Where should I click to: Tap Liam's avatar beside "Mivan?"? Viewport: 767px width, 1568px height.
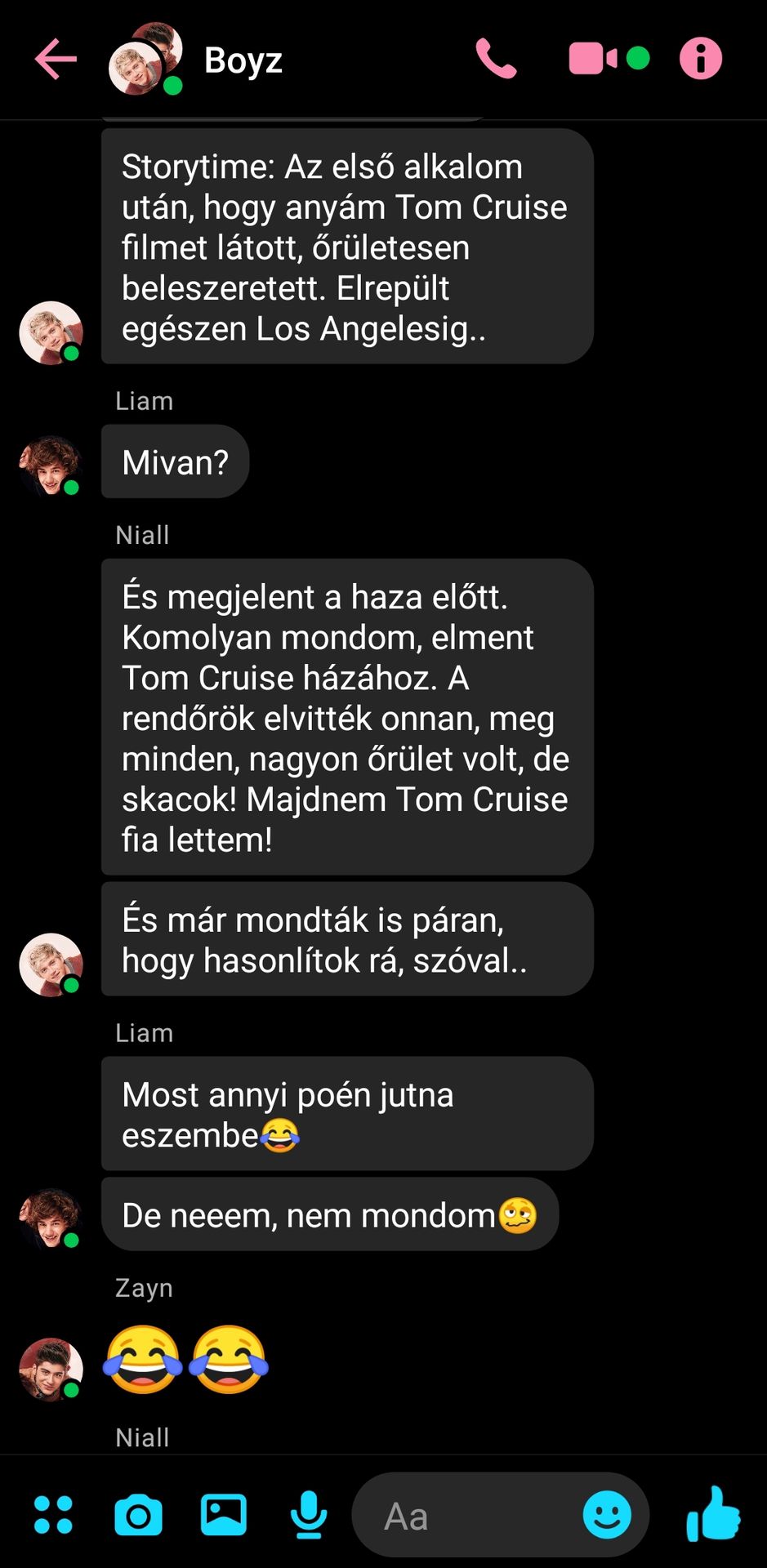[51, 466]
